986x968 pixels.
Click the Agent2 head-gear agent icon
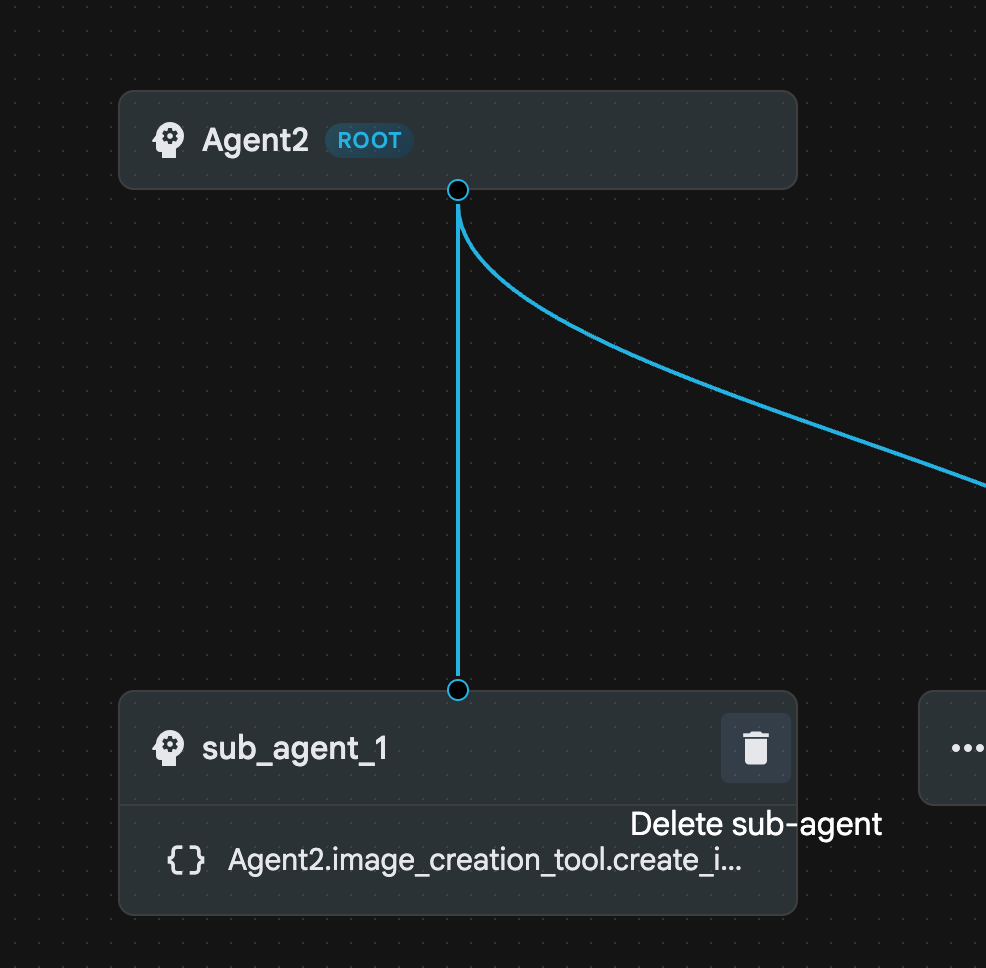(x=168, y=140)
